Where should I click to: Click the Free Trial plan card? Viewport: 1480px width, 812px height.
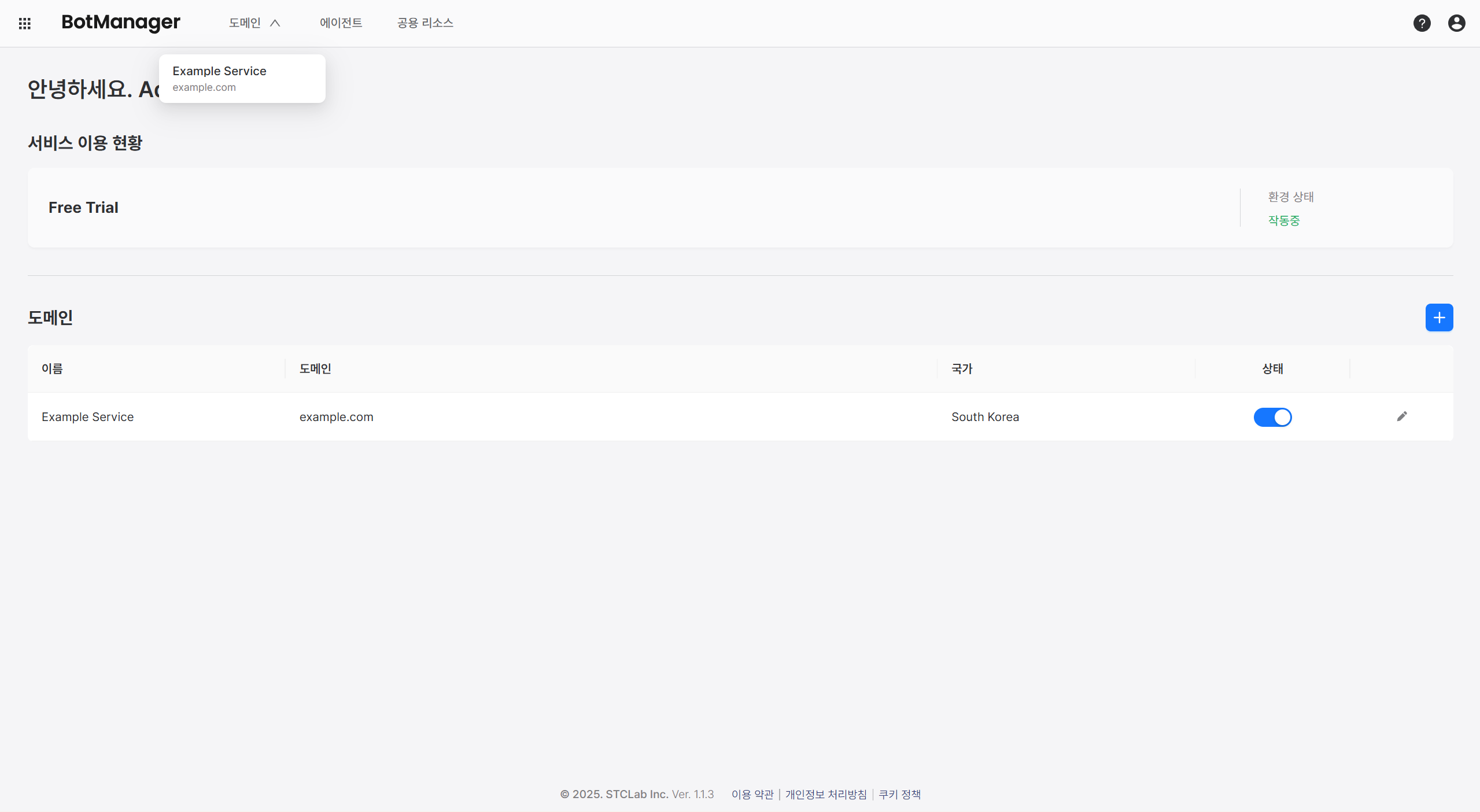tap(83, 207)
